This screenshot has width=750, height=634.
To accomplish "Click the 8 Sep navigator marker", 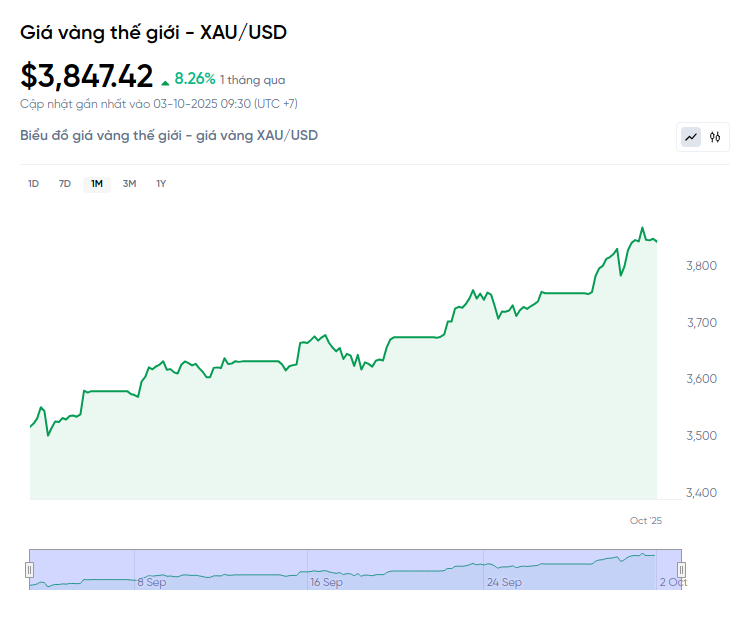I will pyautogui.click(x=152, y=582).
